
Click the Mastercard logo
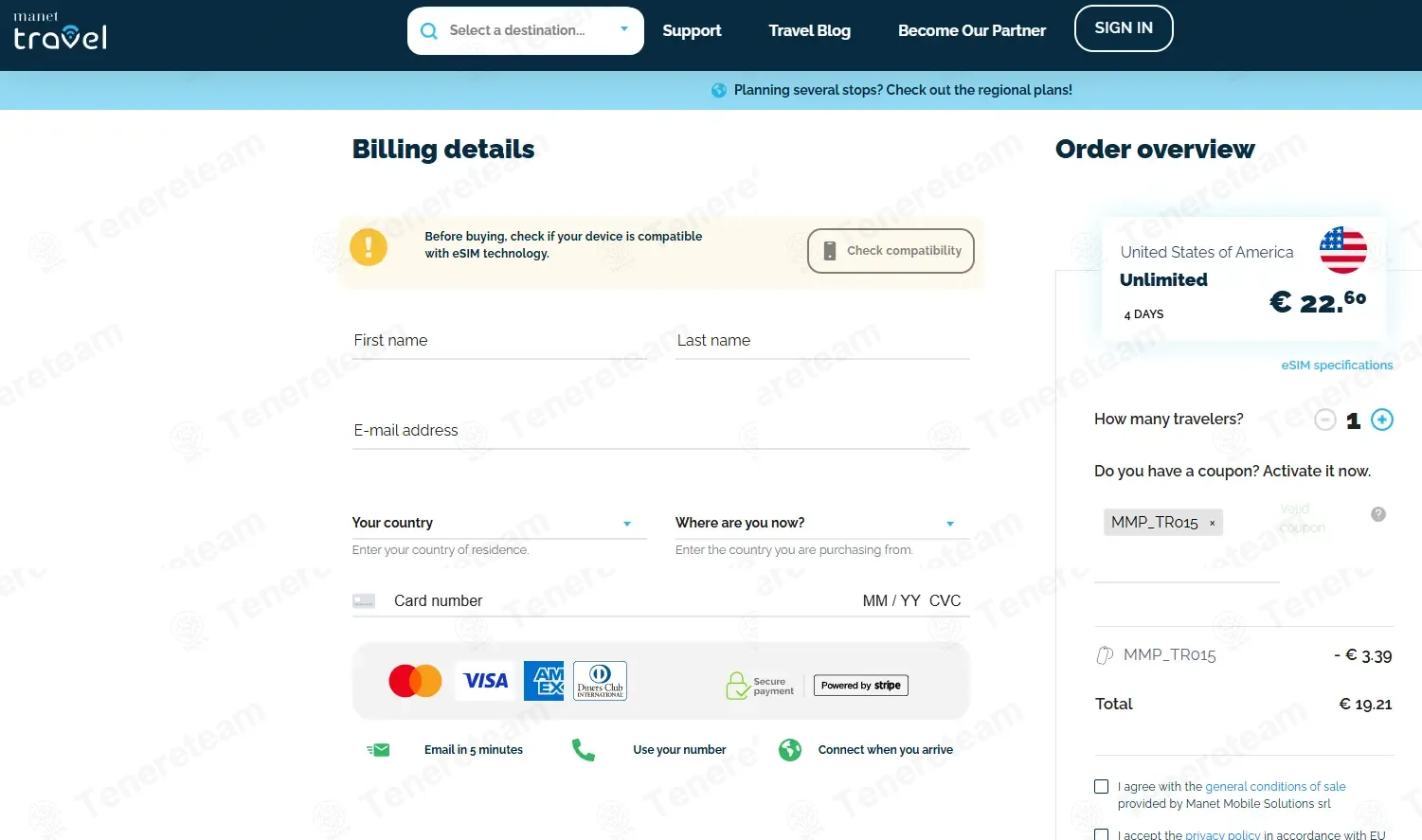(x=415, y=681)
